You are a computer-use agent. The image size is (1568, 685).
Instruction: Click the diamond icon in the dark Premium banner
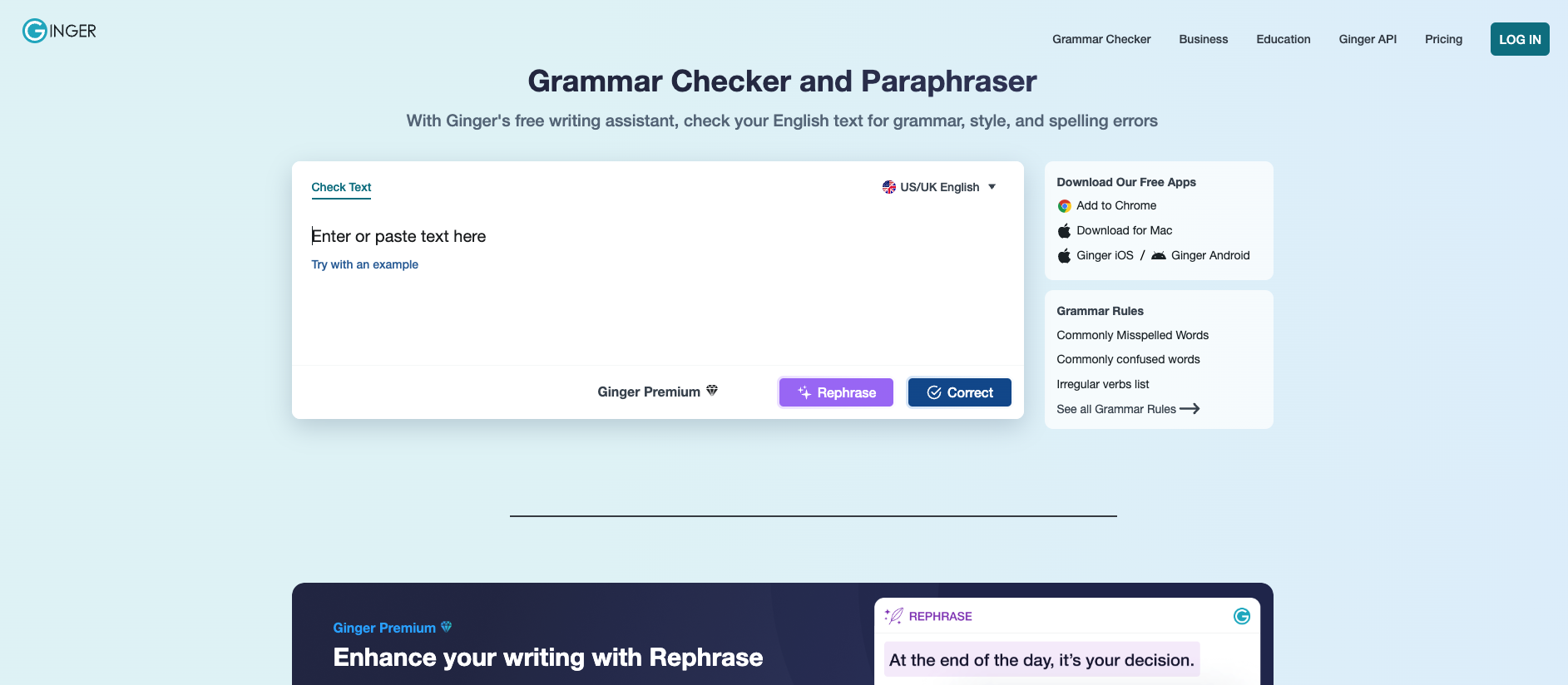(447, 627)
